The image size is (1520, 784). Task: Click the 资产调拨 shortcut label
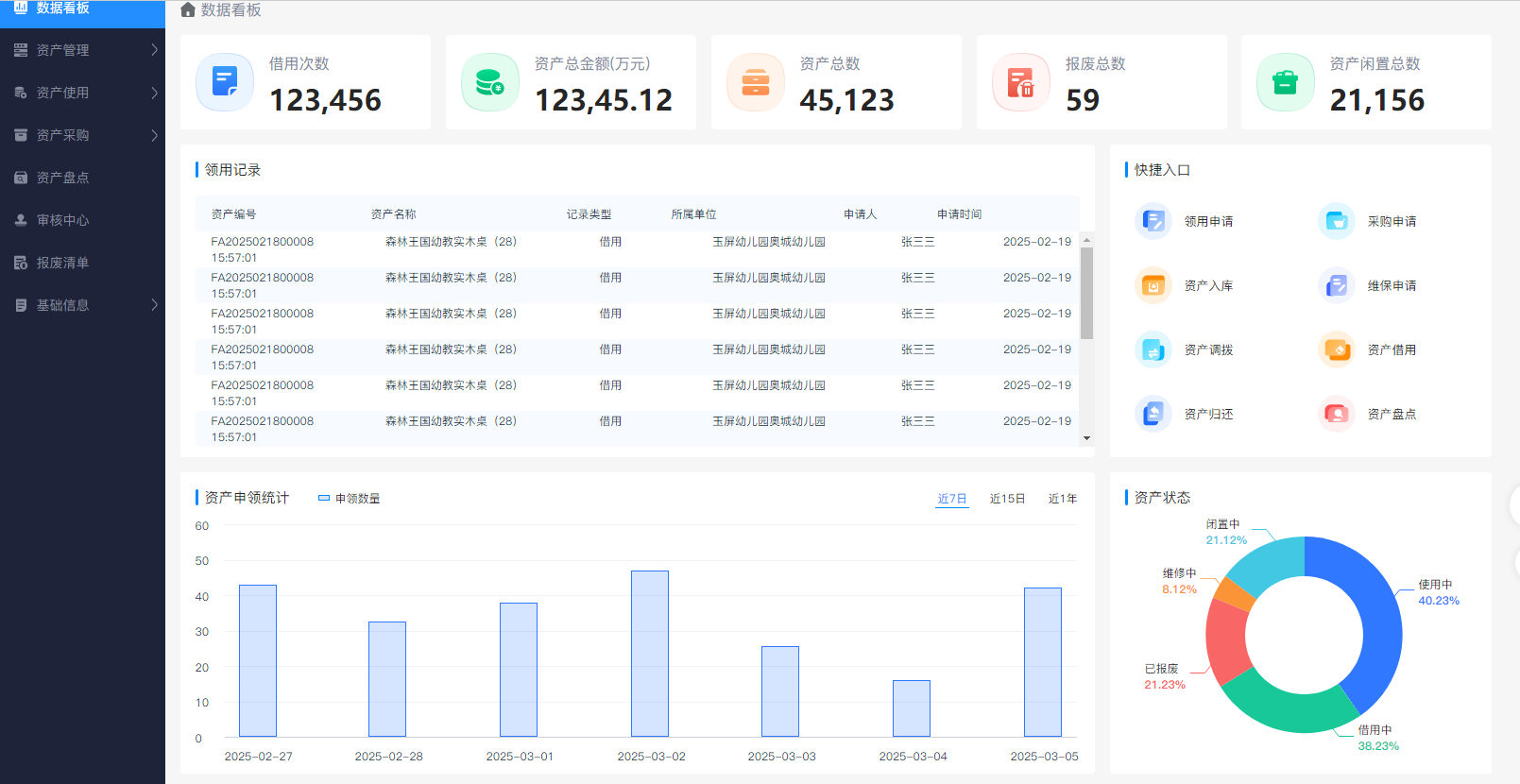click(x=1208, y=349)
